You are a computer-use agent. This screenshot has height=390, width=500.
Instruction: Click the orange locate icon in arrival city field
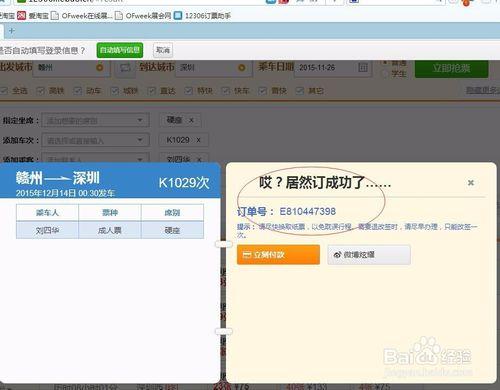(241, 68)
